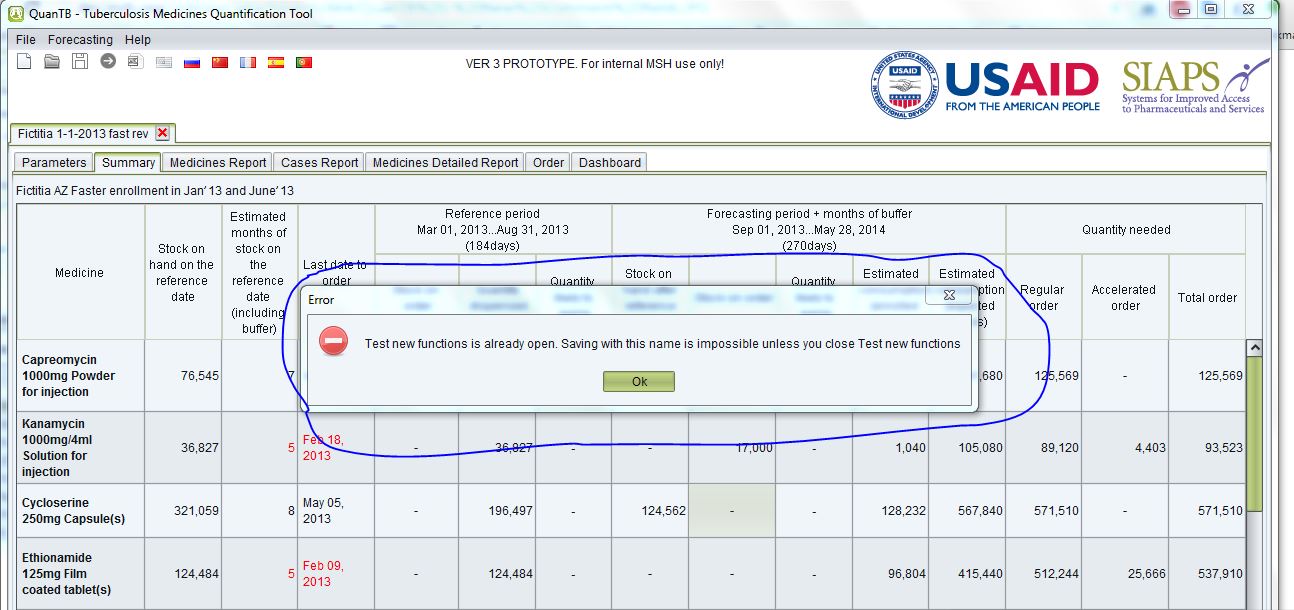1294x610 pixels.
Task: Click the Regular order column header
Action: [x=1042, y=297]
